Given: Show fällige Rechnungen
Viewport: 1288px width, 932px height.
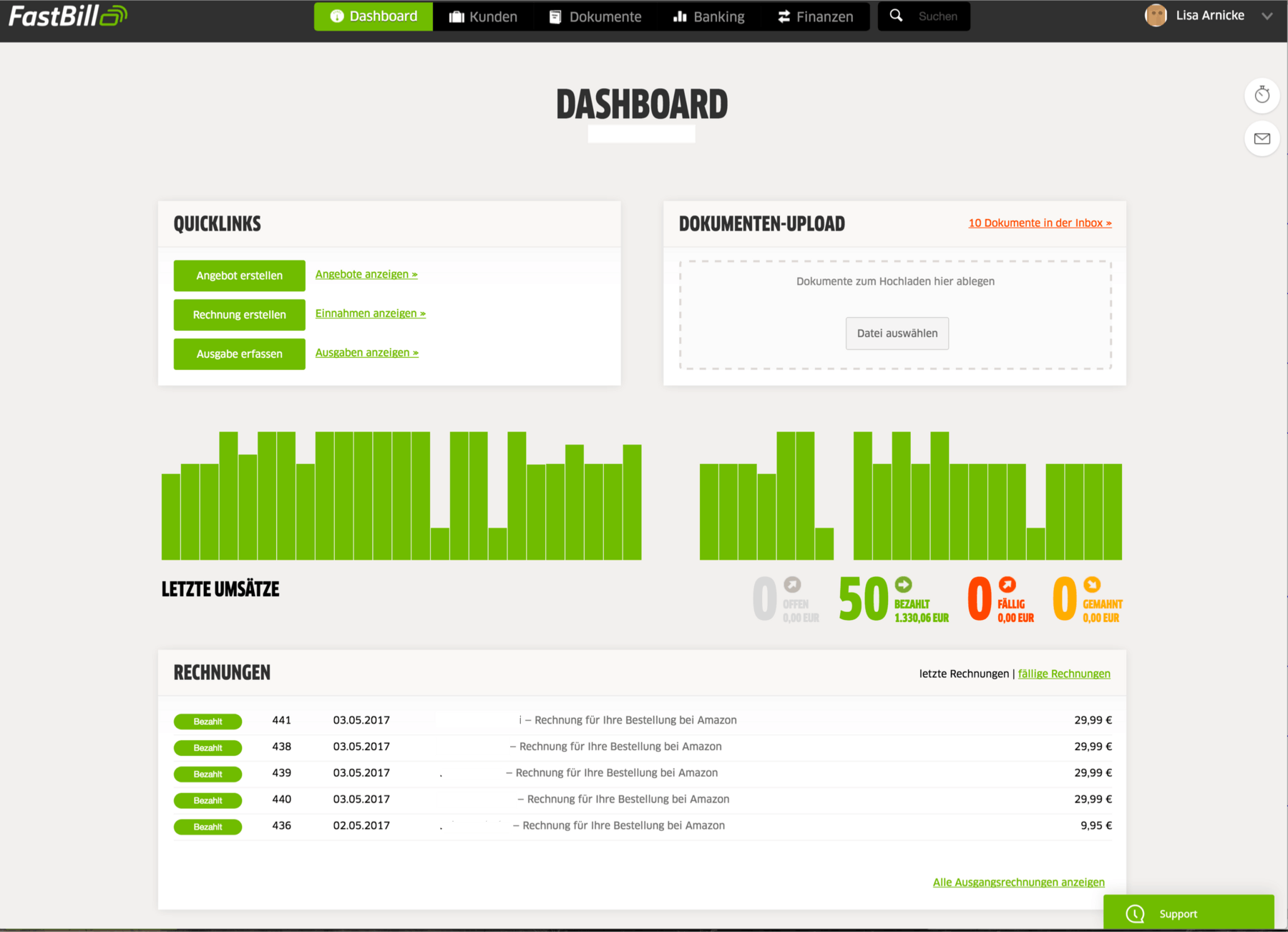Looking at the screenshot, I should [1064, 674].
